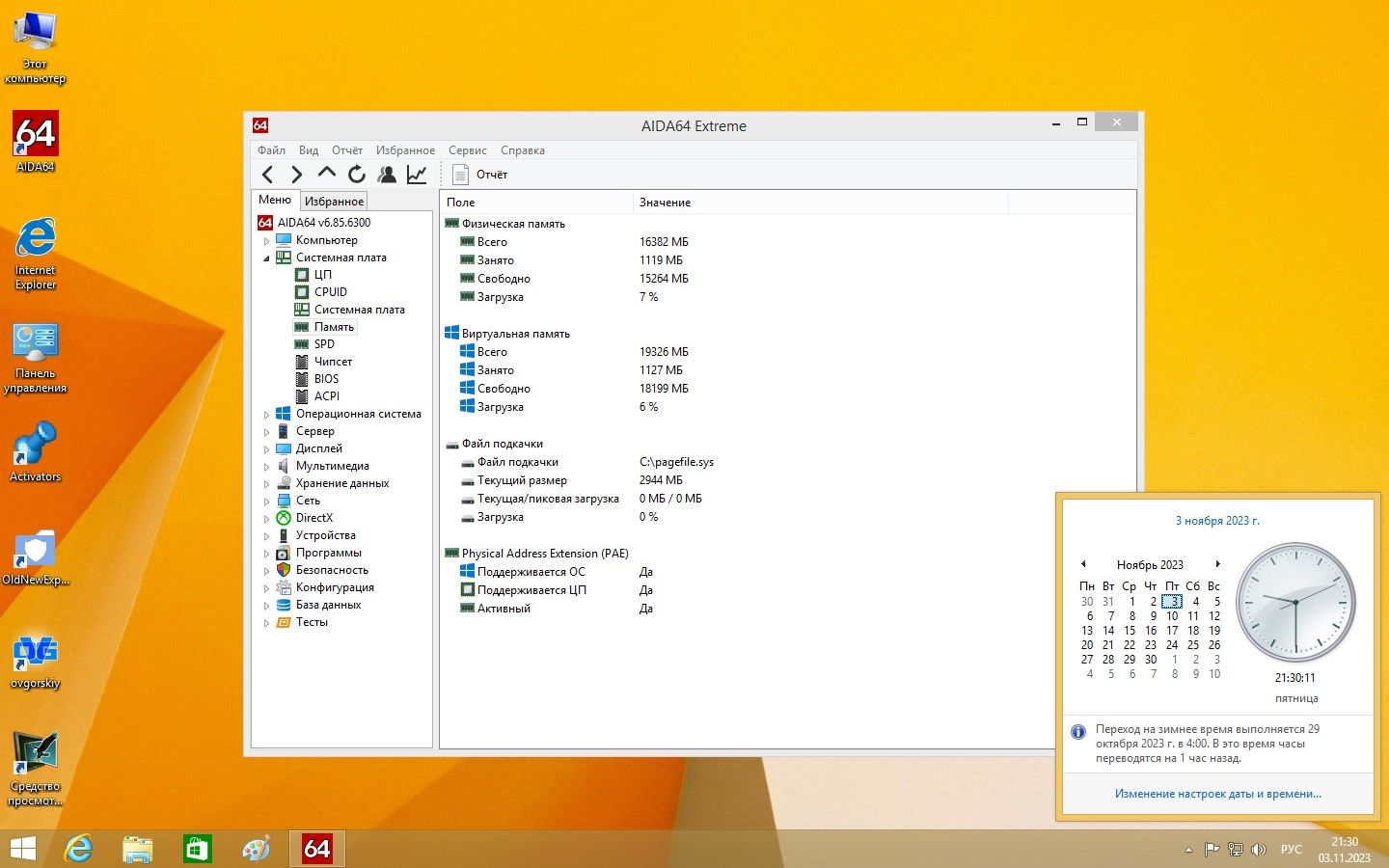
Task: Go back with the left arrow toolbar icon
Action: [268, 175]
